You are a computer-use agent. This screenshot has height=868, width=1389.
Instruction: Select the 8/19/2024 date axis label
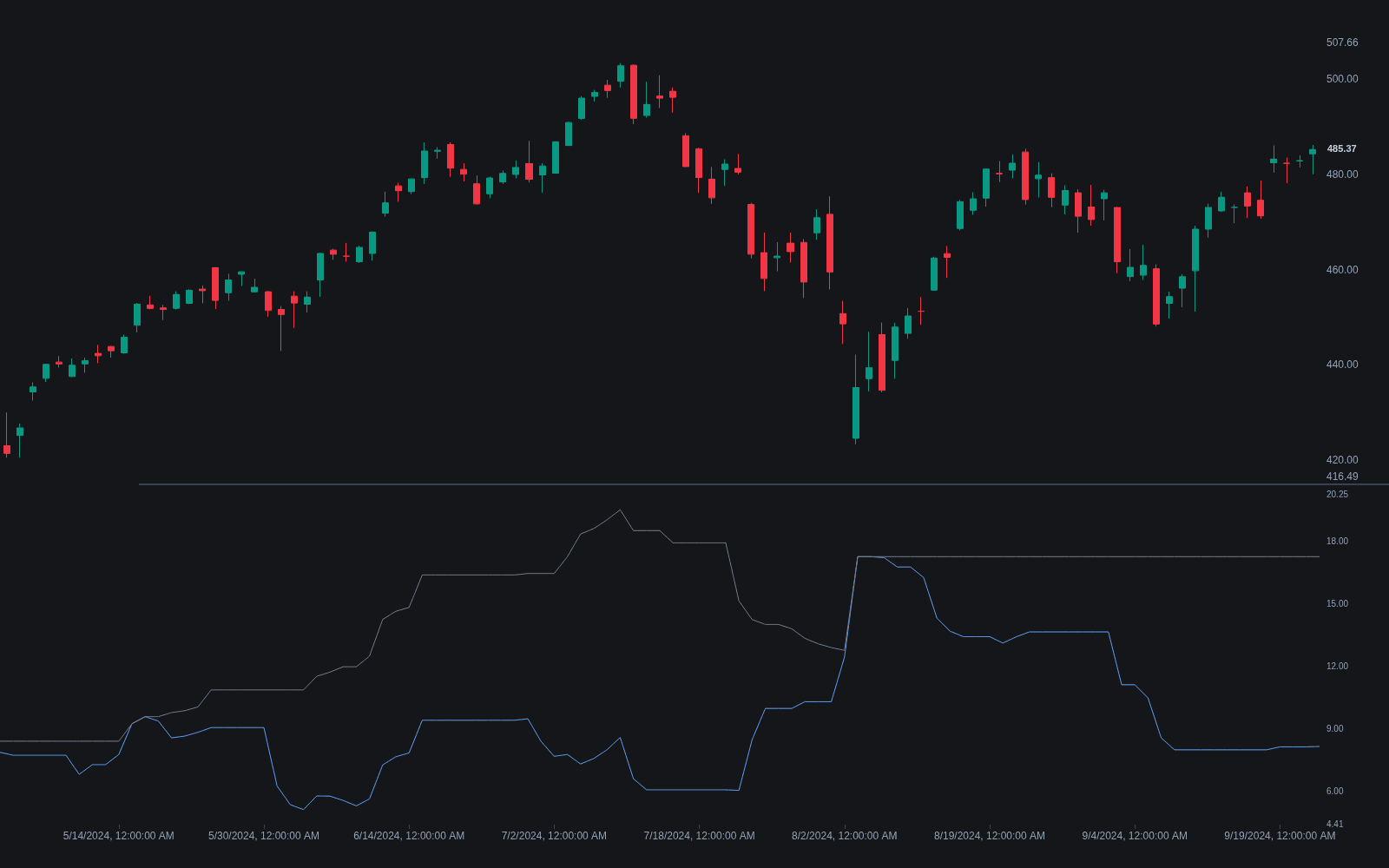(x=990, y=836)
